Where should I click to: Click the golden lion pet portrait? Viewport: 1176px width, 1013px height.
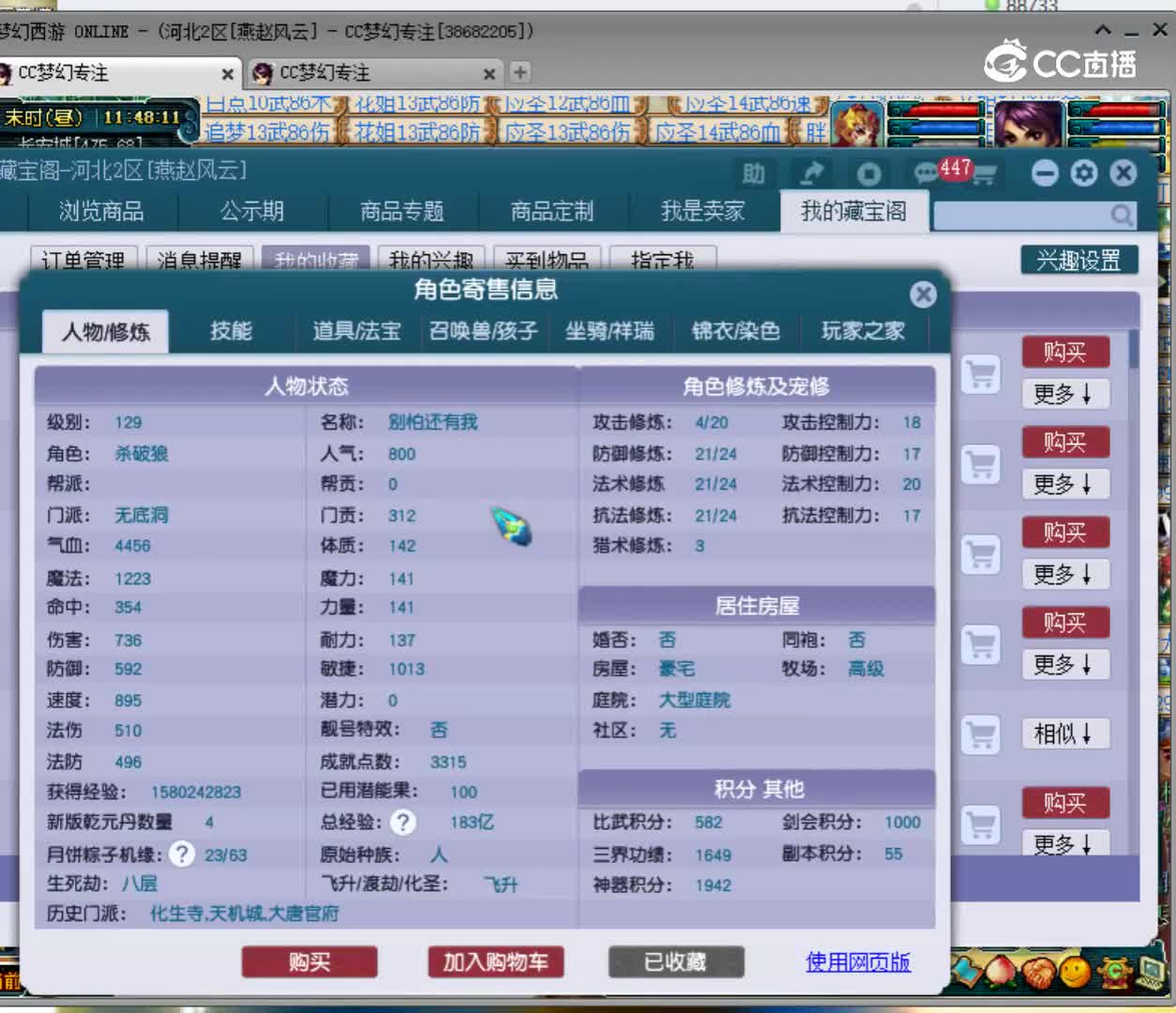pos(856,124)
